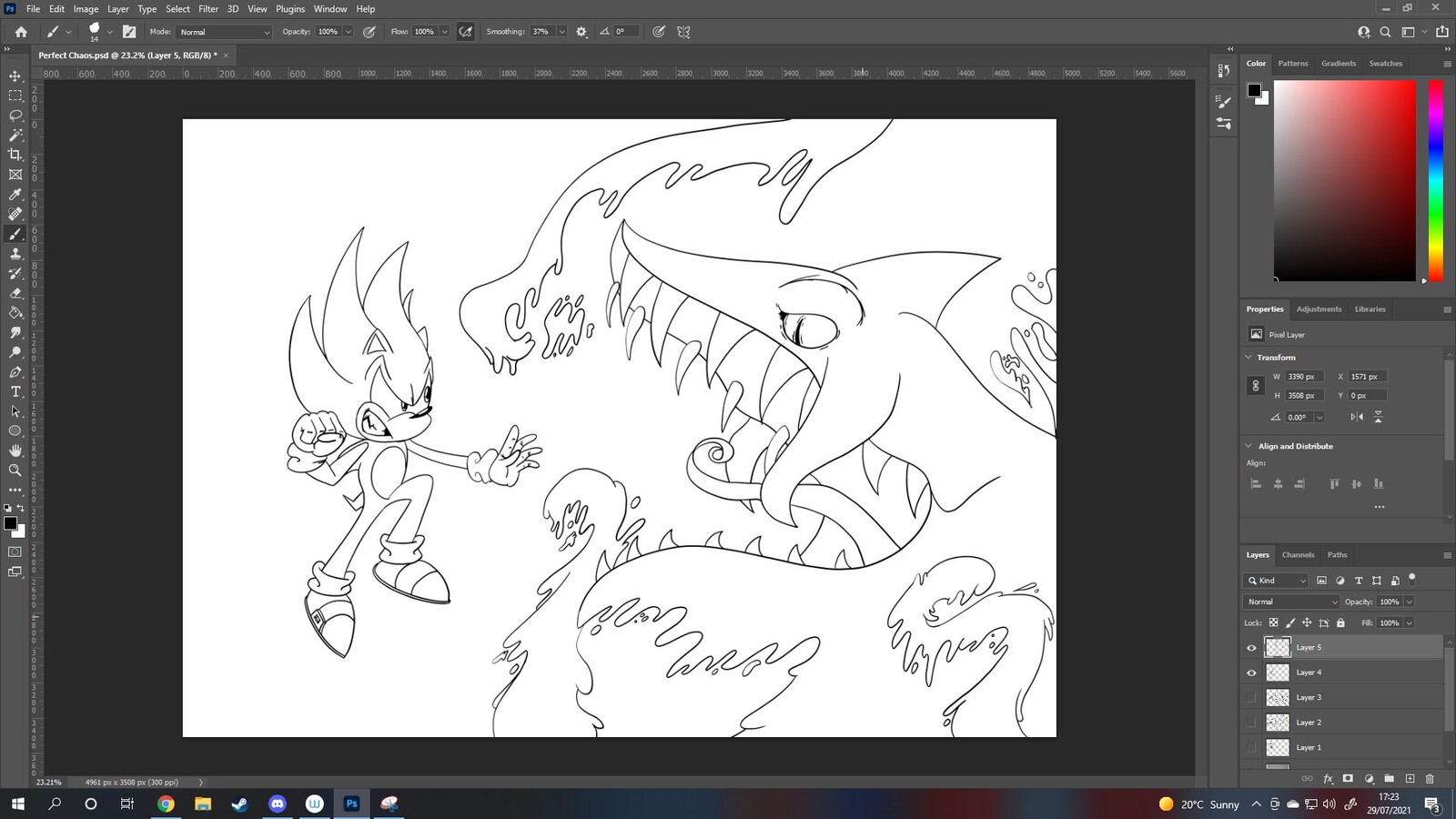Viewport: 1456px width, 819px height.
Task: Open Steam from Windows taskbar
Action: point(239,804)
